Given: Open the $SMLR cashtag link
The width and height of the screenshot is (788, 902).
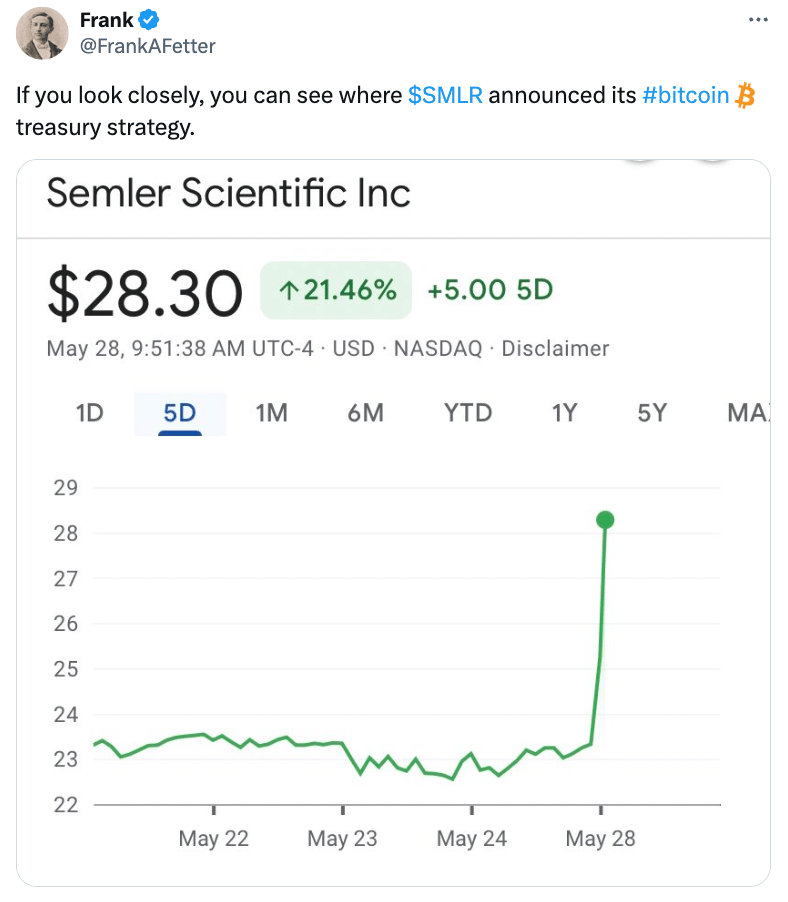Looking at the screenshot, I should click(445, 97).
